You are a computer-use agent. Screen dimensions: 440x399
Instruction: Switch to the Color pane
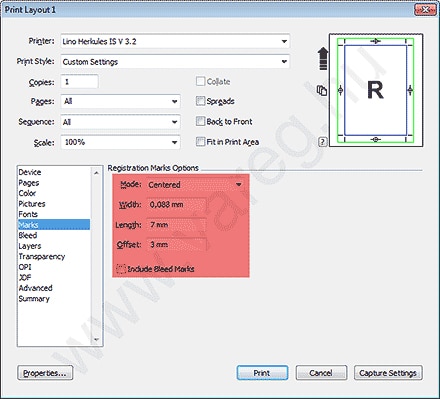tap(54, 193)
